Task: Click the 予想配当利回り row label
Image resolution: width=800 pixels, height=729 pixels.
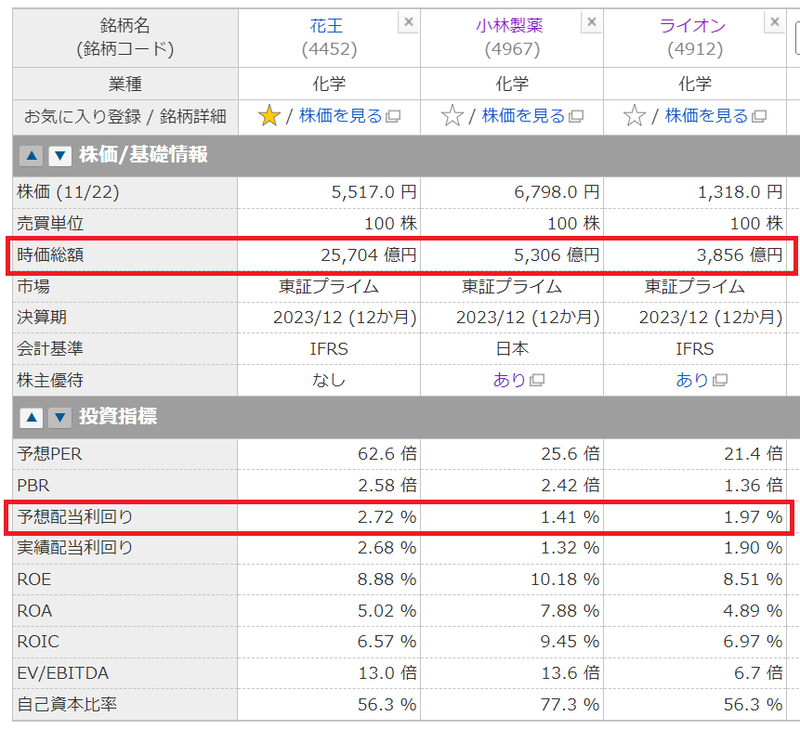Action: point(75,517)
